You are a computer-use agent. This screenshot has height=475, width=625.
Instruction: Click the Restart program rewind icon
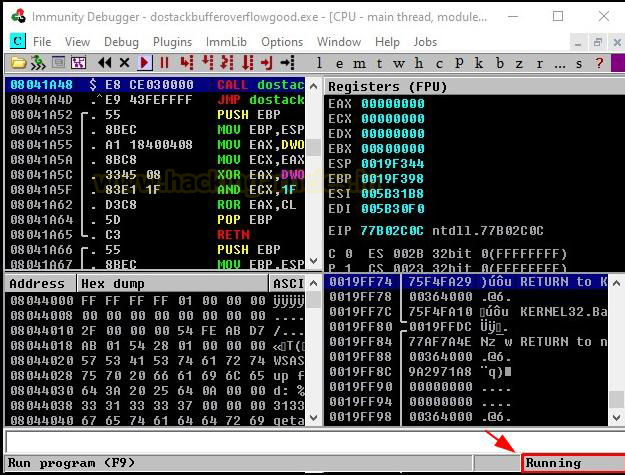point(104,63)
